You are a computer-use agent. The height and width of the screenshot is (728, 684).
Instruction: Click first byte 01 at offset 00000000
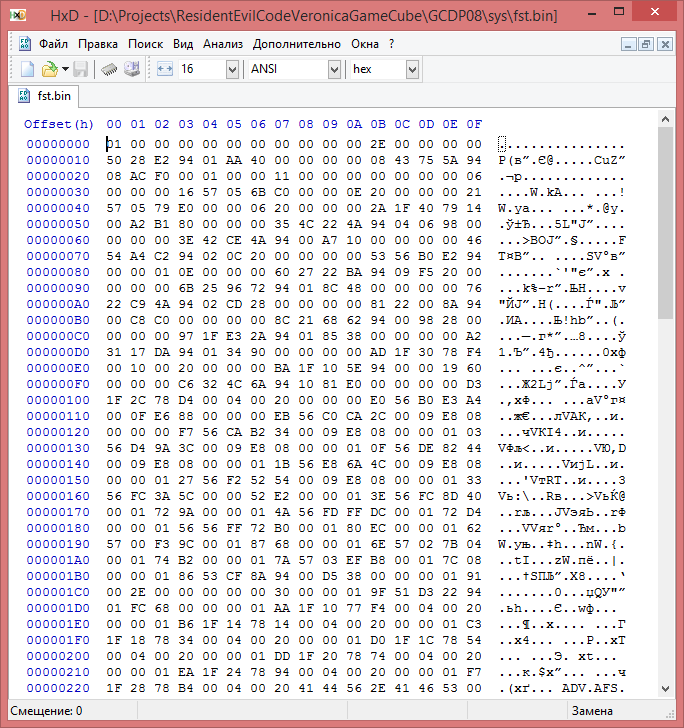tap(114, 144)
